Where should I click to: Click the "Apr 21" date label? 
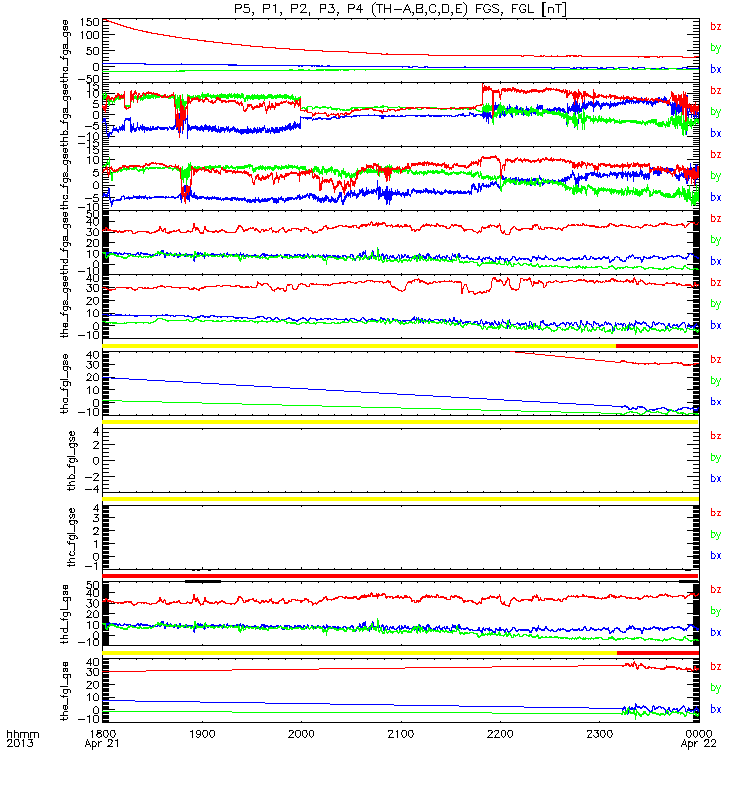click(x=102, y=744)
